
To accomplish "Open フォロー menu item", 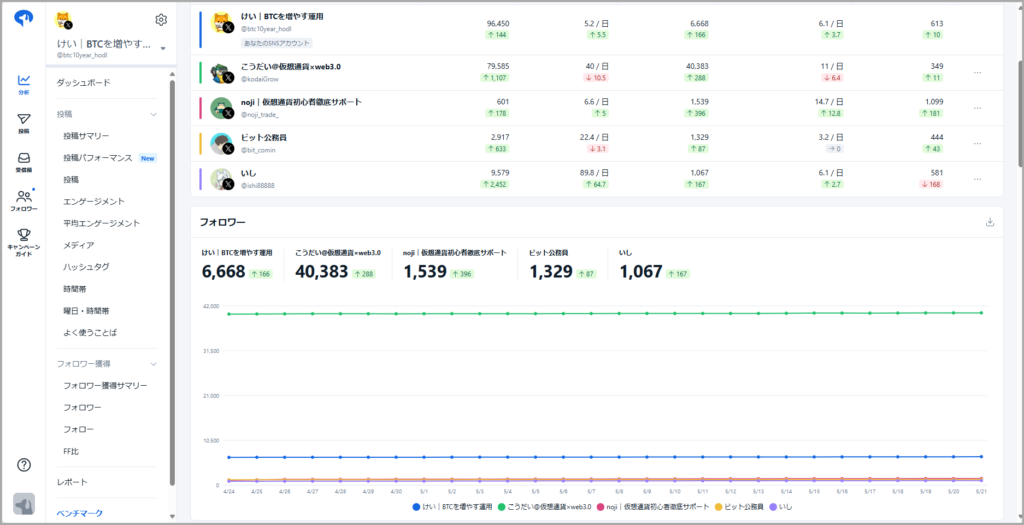I will click(78, 429).
